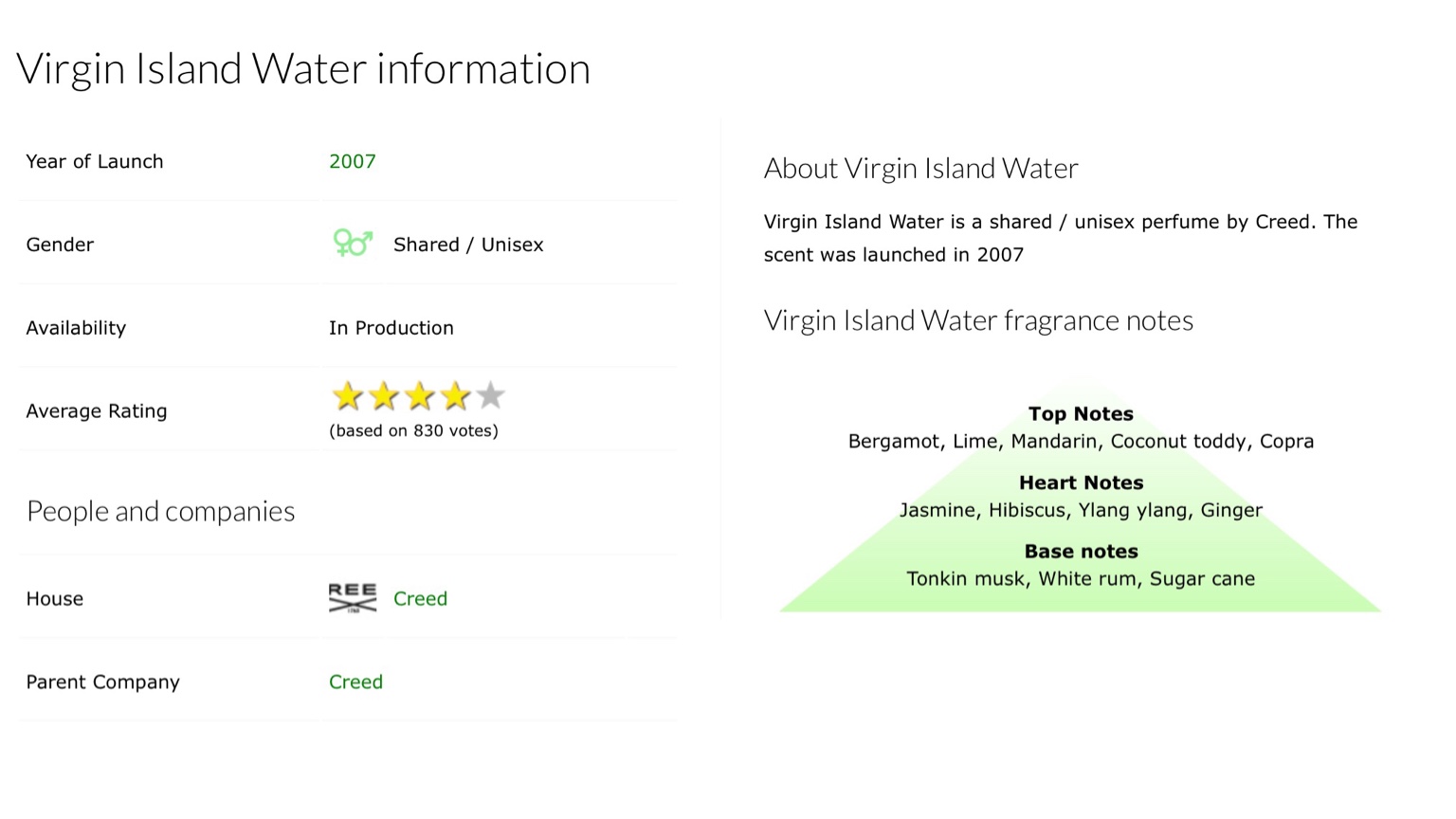The height and width of the screenshot is (819, 1456).
Task: Select the second gold rating star
Action: click(384, 396)
